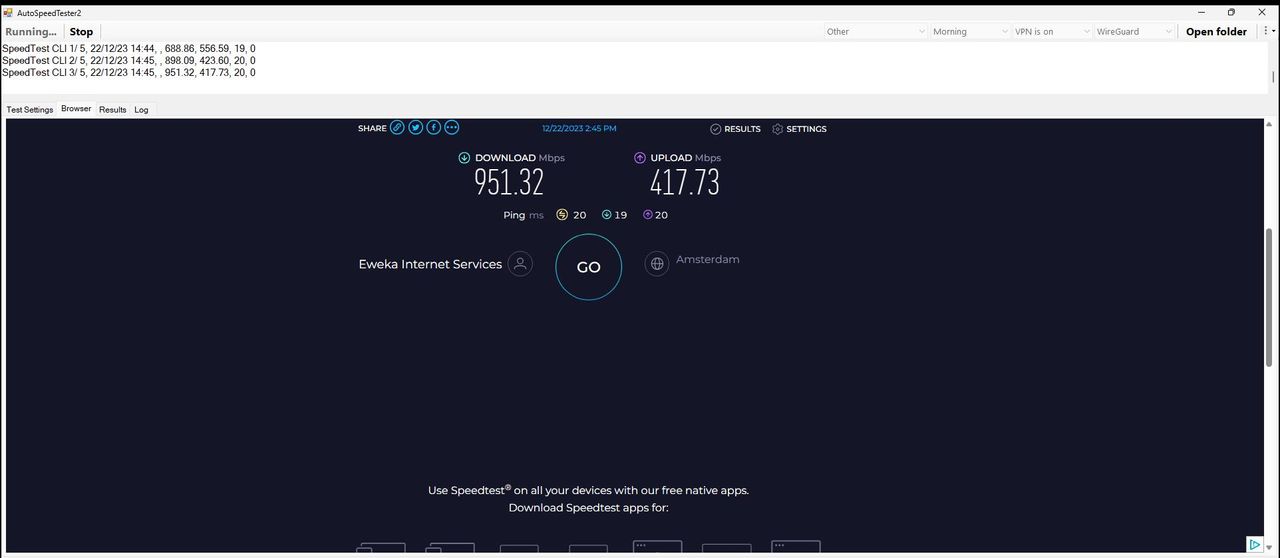Click the download arrow icon
Viewport: 1280px width, 558px height.
coord(464,158)
